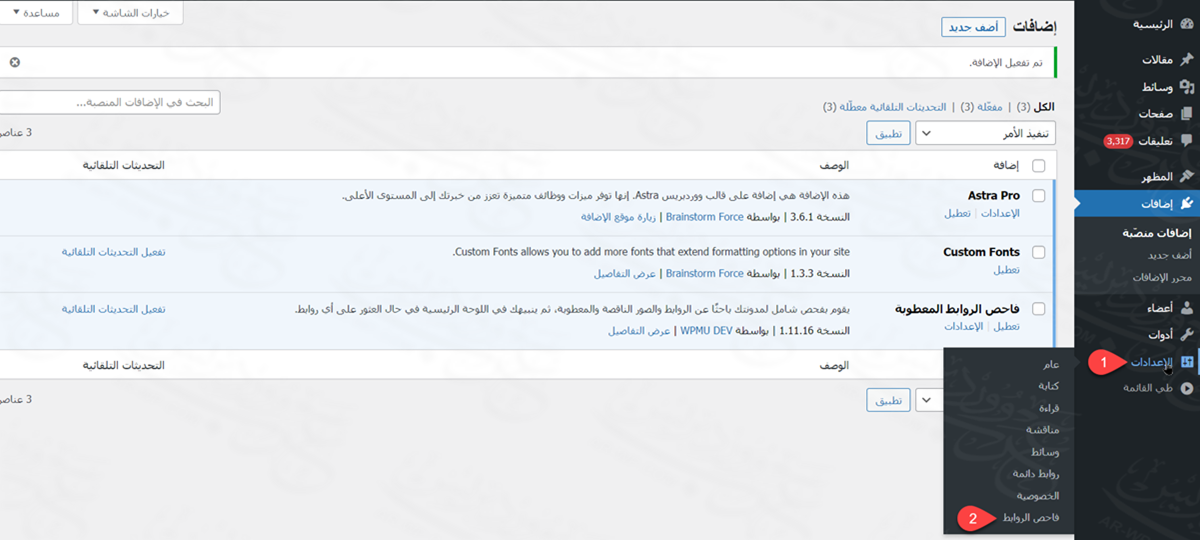
Task: Select عام in the settings submenu
Action: pos(1049,364)
